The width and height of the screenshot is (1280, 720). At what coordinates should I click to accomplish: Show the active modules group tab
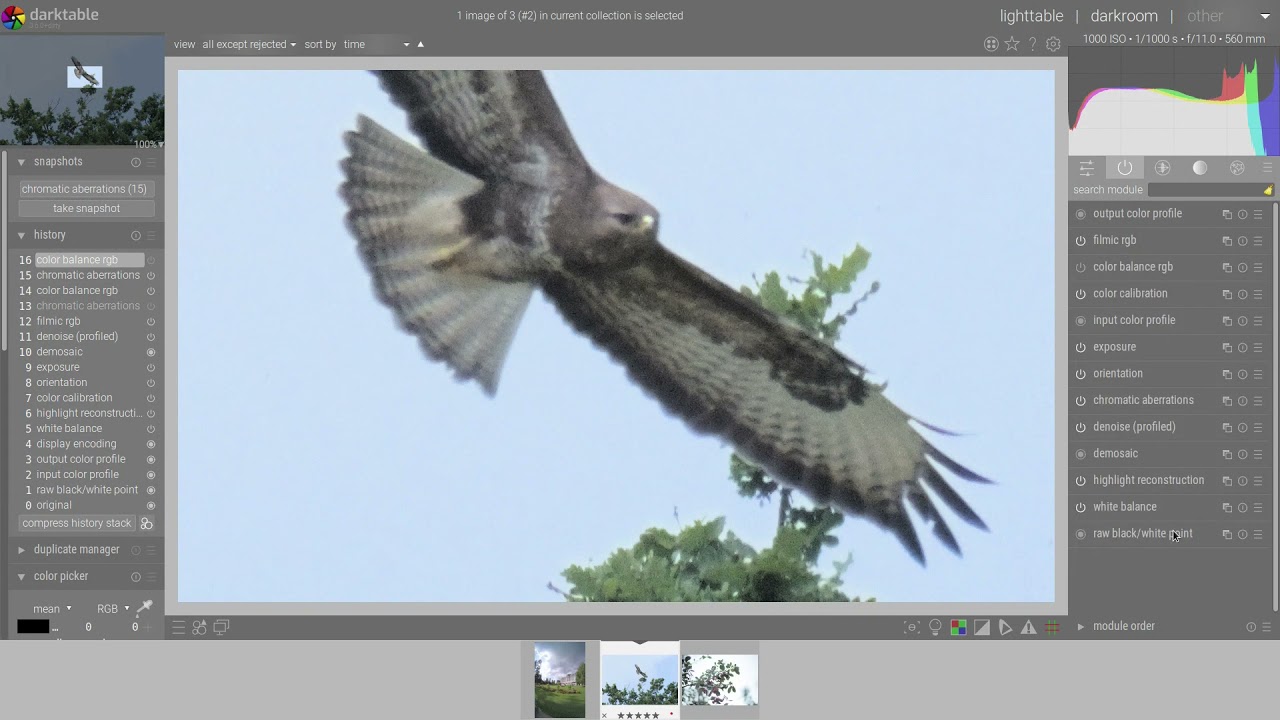coord(1125,168)
